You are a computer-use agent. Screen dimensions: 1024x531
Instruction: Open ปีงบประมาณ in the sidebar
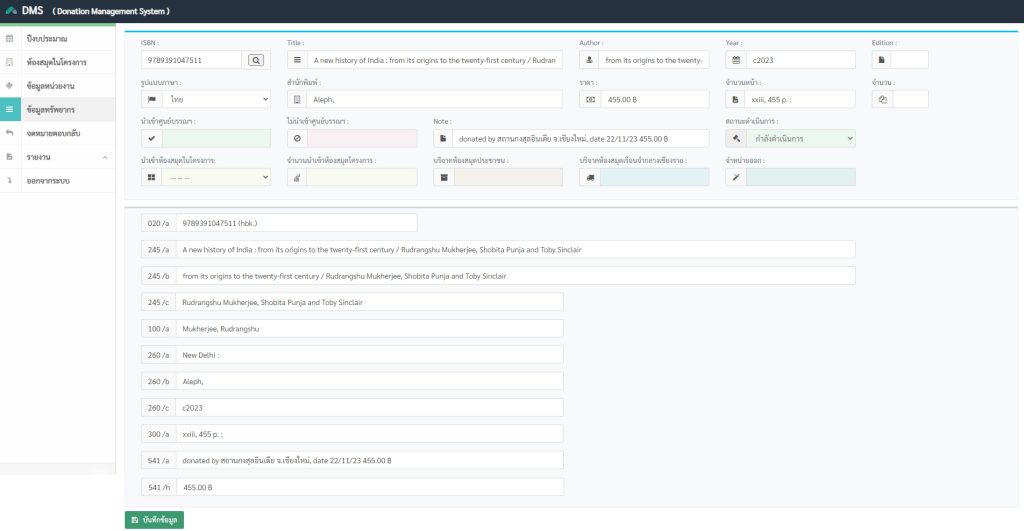[x=46, y=38]
